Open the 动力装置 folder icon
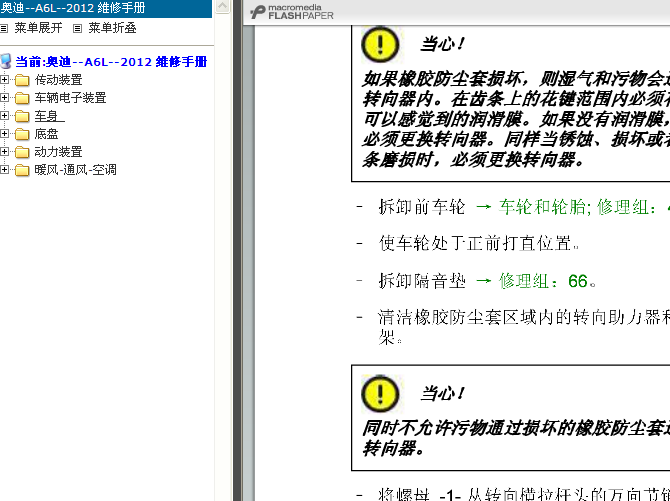 [22, 152]
